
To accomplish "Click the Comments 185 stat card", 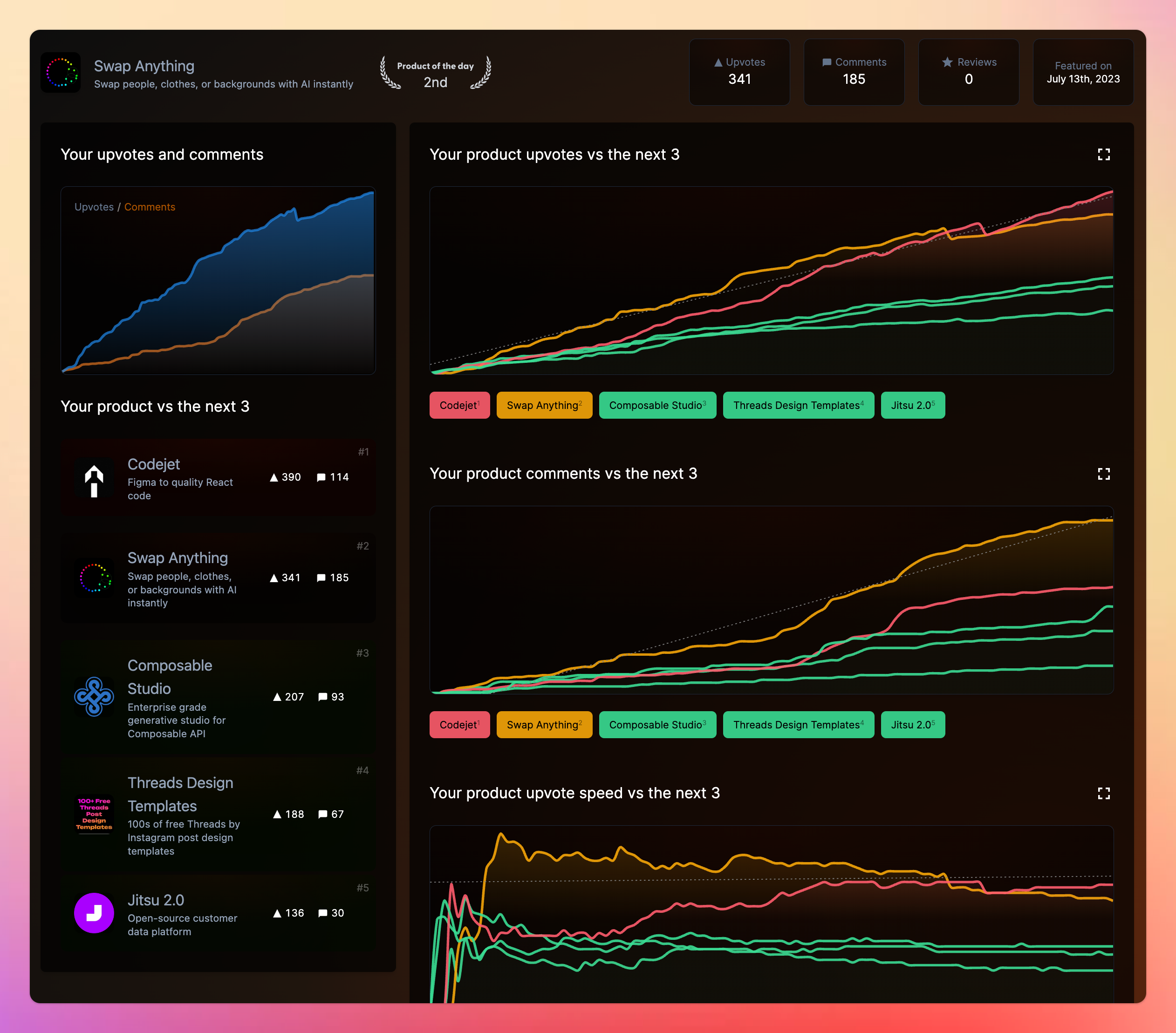I will tap(854, 72).
